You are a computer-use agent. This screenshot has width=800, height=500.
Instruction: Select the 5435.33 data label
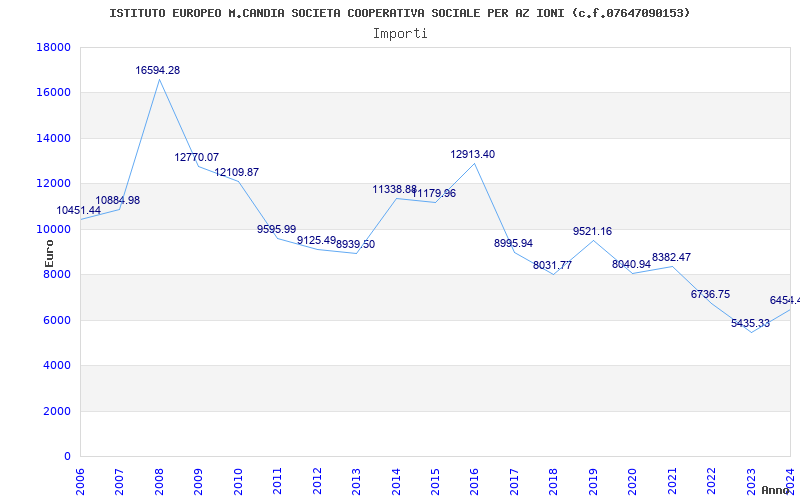(751, 323)
